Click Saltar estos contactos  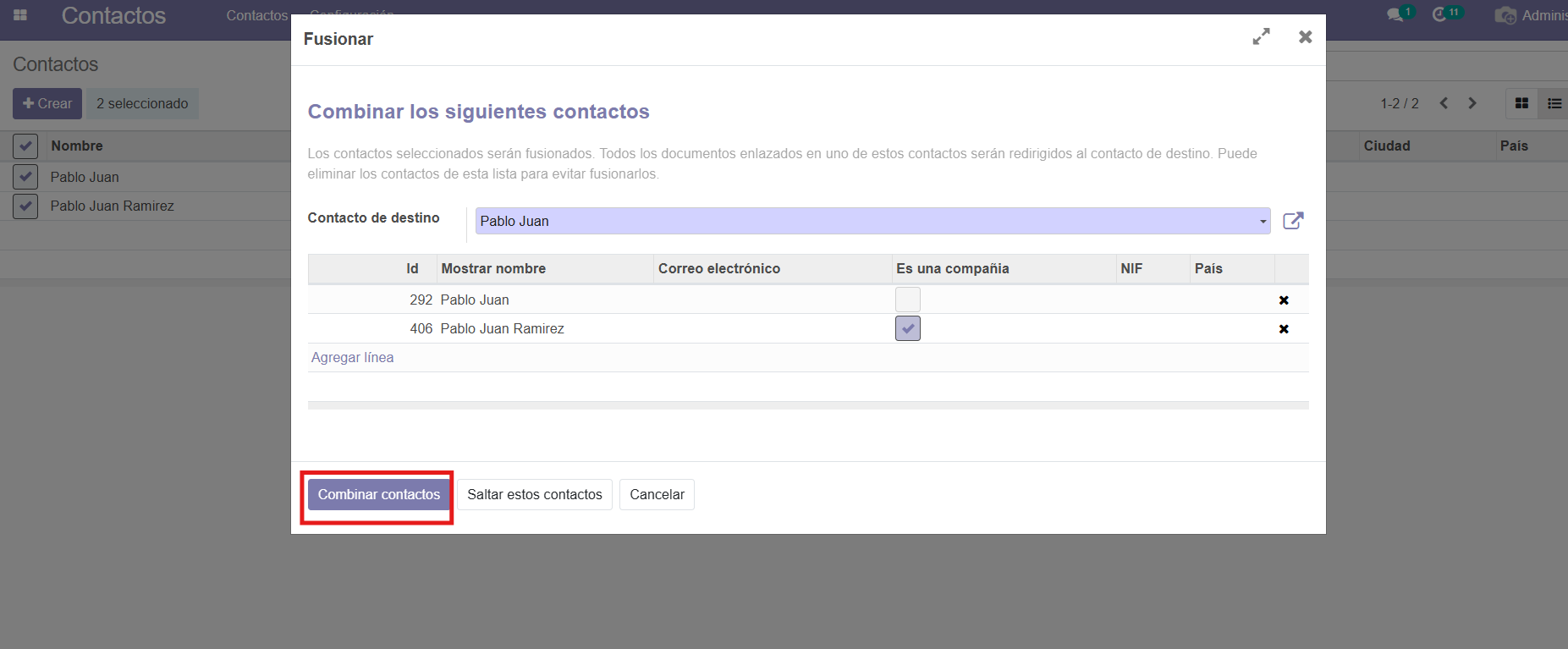(534, 495)
